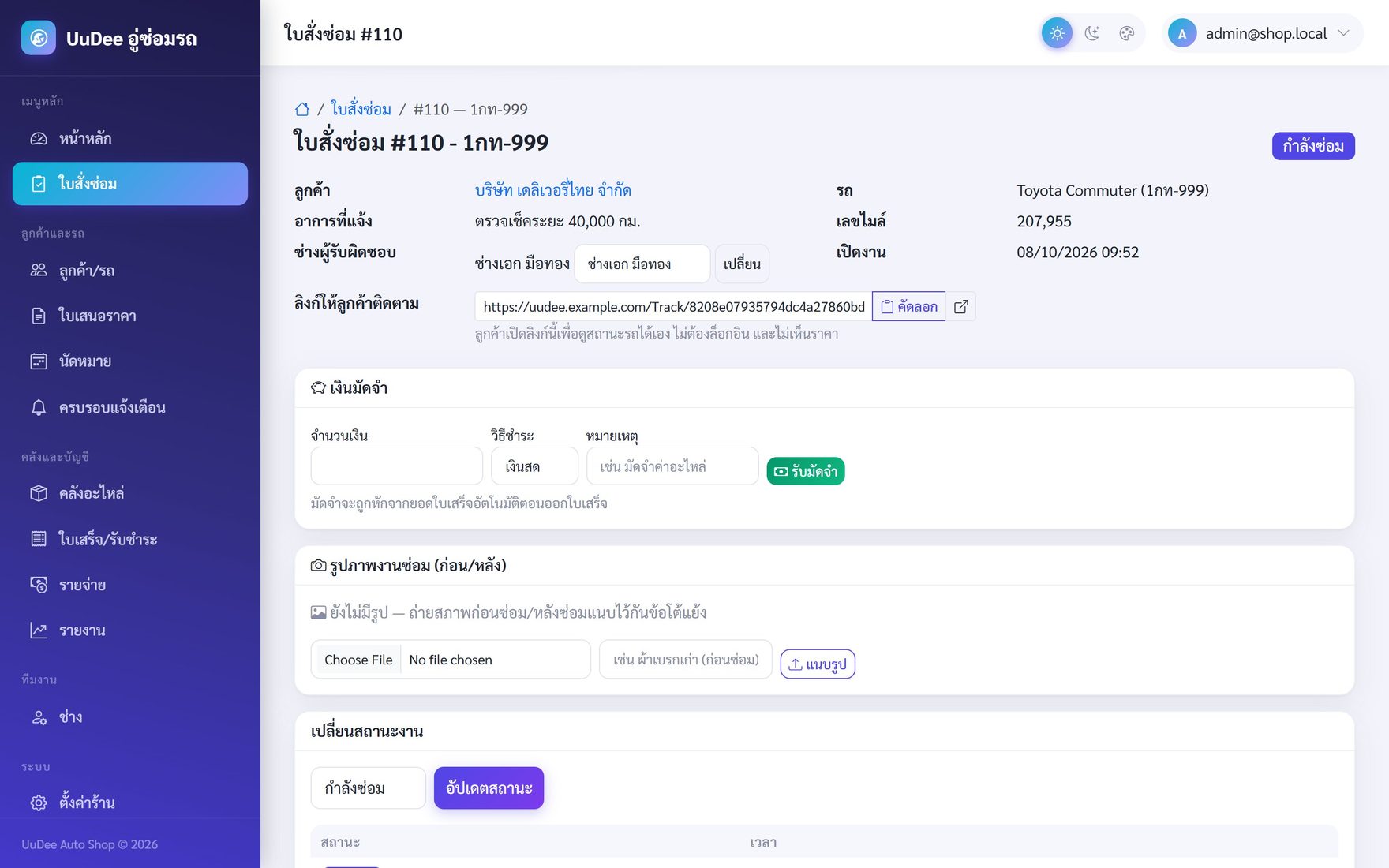Open ใบเสร็จ/รับชำระ menu item
This screenshot has width=1389, height=868.
tap(130, 539)
